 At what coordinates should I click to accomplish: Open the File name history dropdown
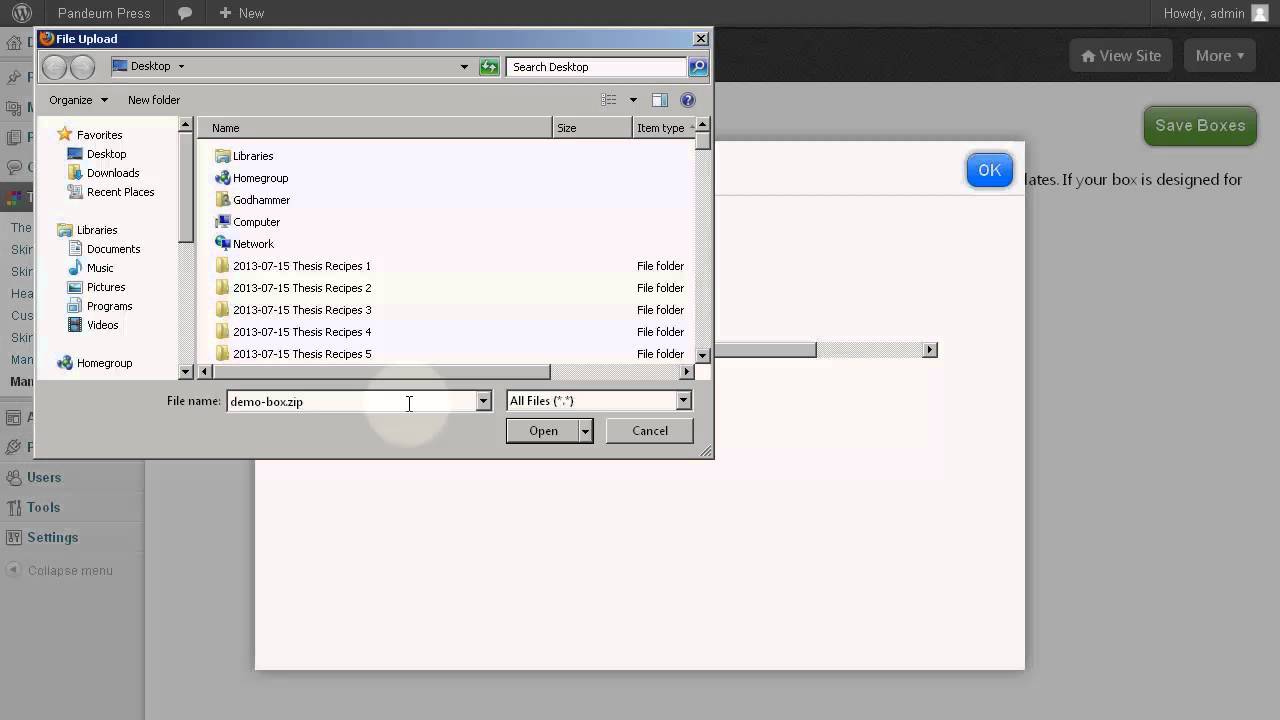[484, 401]
